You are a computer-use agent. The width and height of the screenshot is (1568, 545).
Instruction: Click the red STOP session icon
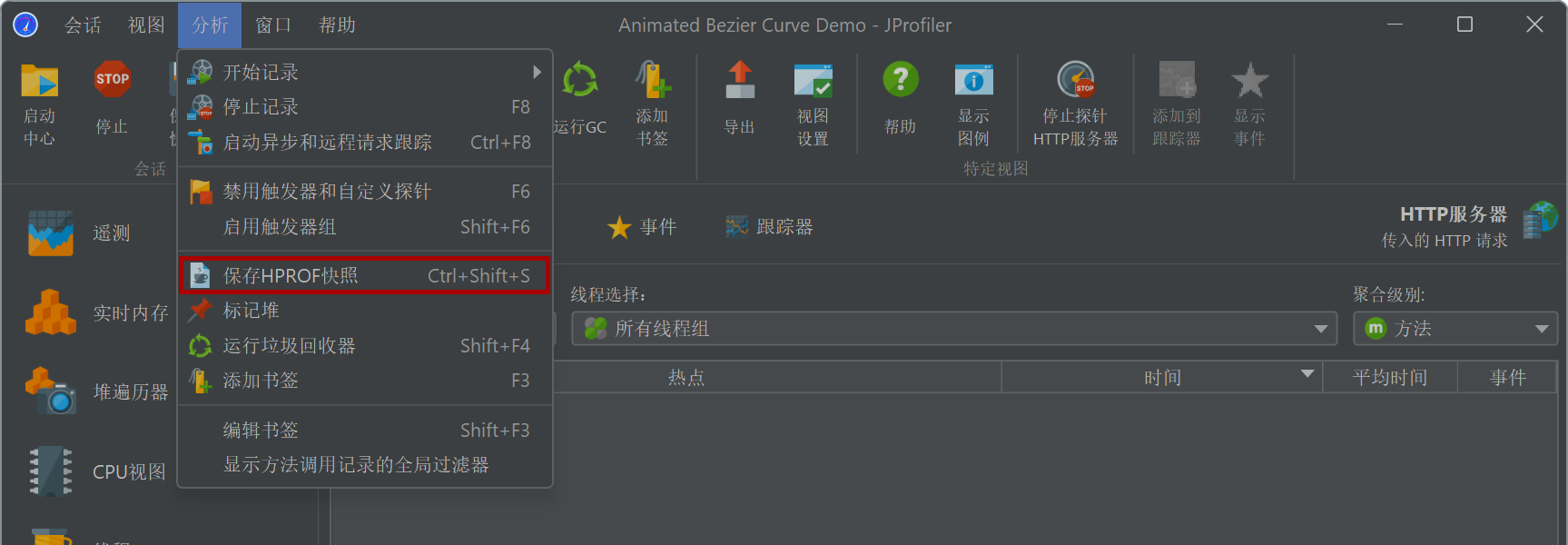[x=112, y=80]
